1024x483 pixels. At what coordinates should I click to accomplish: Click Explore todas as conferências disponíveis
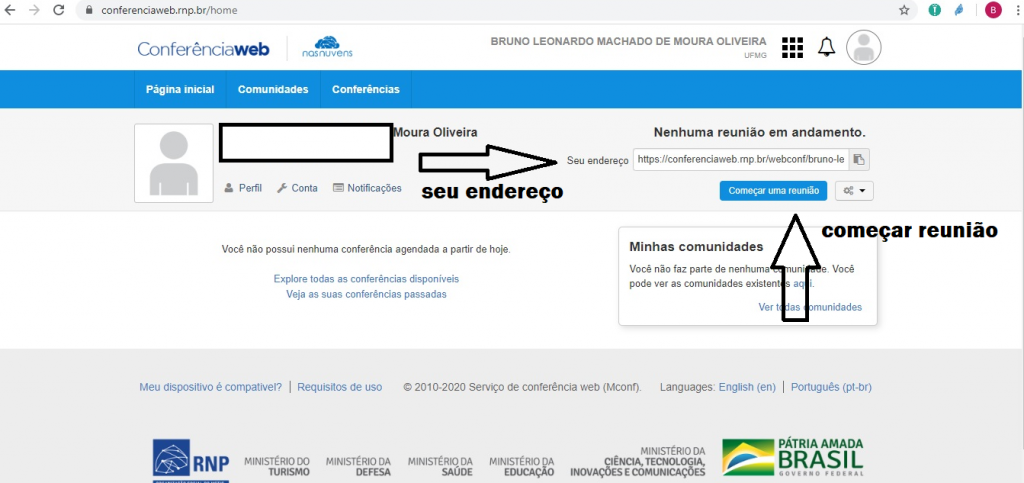[x=366, y=278]
